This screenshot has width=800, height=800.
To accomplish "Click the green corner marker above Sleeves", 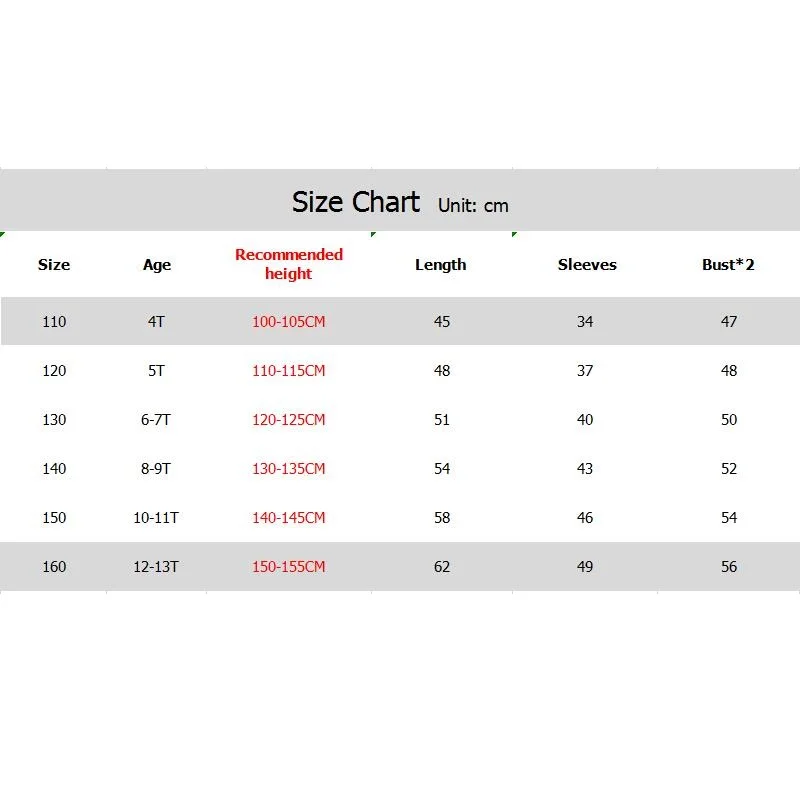I will [x=514, y=234].
